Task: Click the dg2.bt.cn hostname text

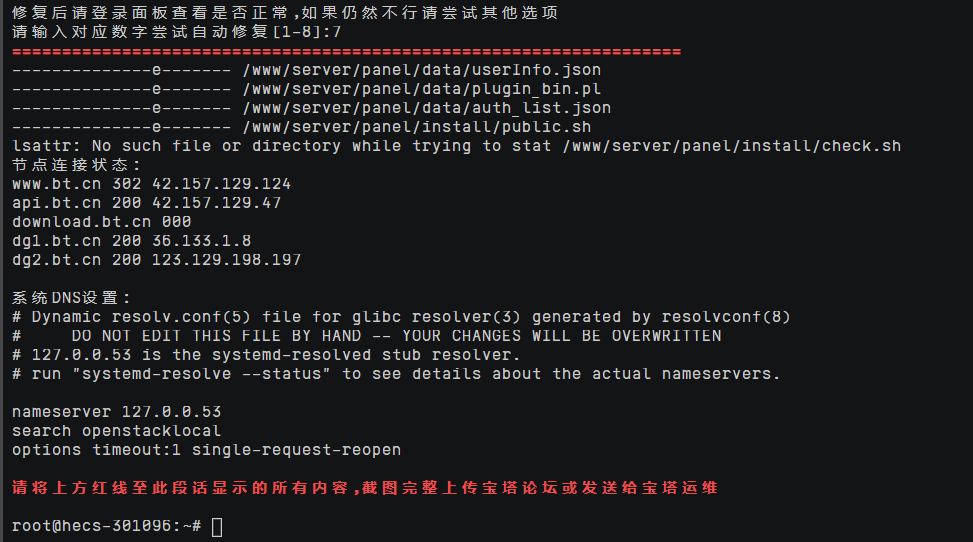Action: pyautogui.click(x=56, y=260)
